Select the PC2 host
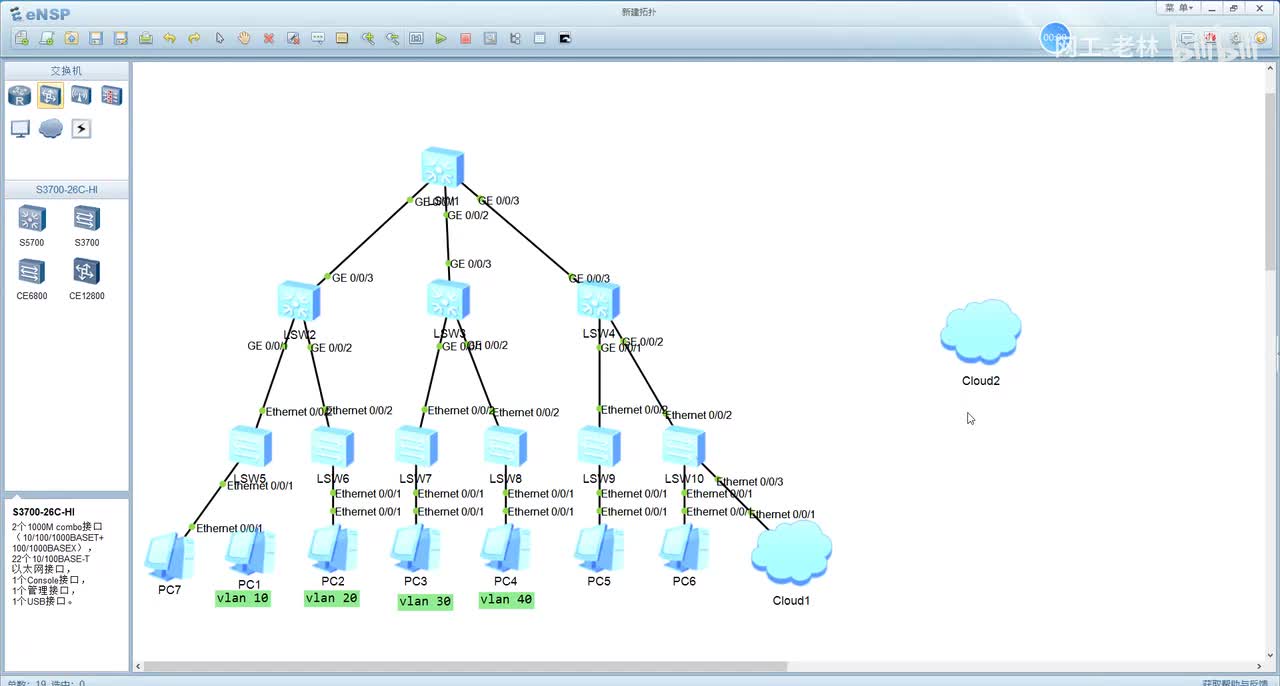Image resolution: width=1280 pixels, height=686 pixels. click(x=333, y=549)
